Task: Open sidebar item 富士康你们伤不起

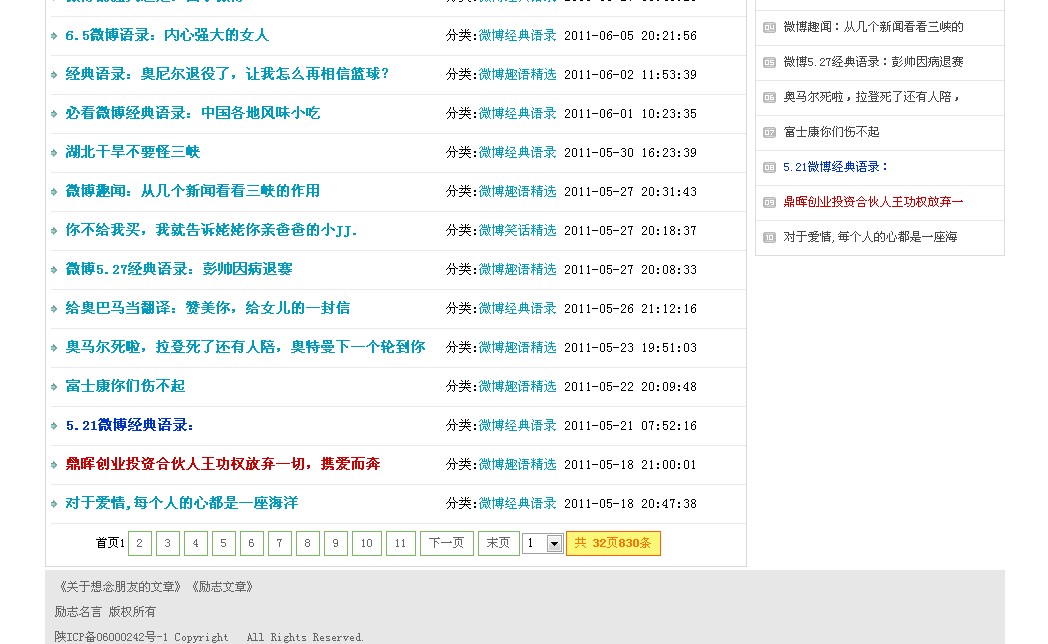Action: tap(831, 132)
